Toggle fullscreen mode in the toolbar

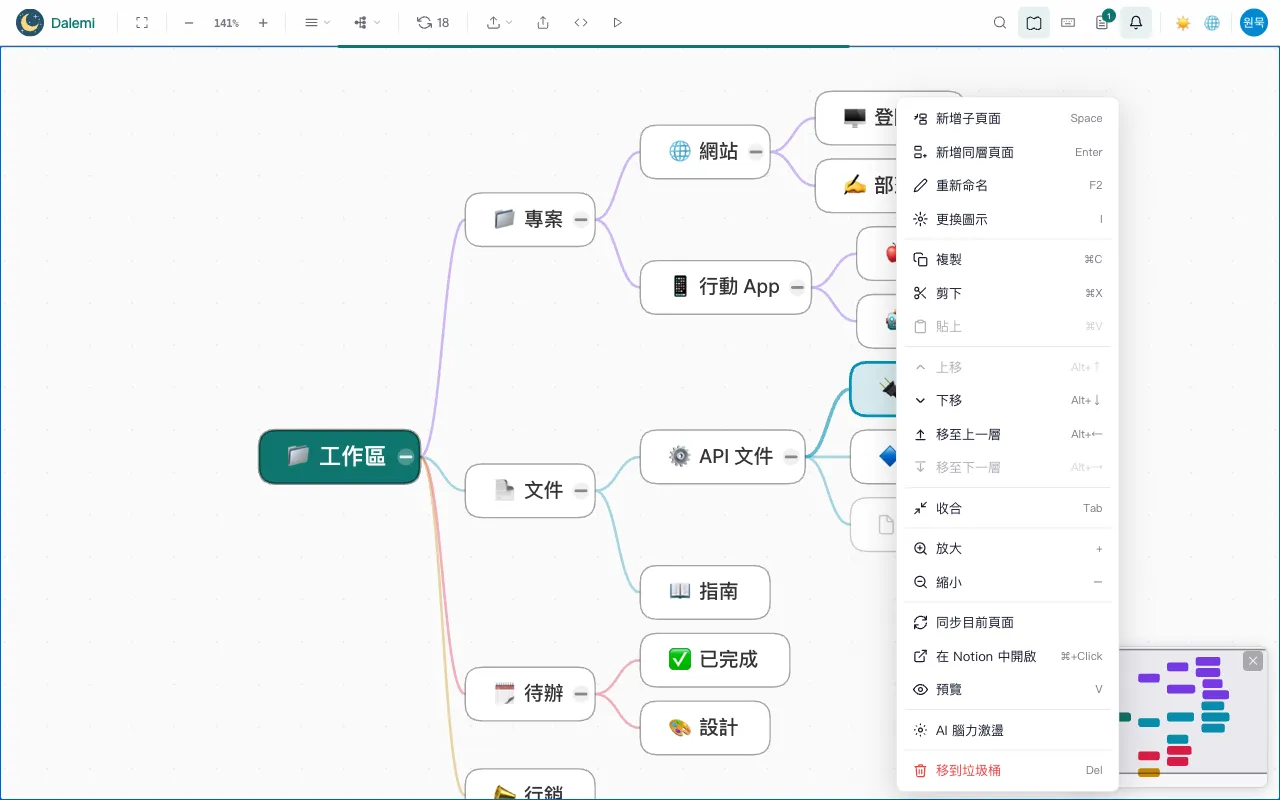point(142,22)
